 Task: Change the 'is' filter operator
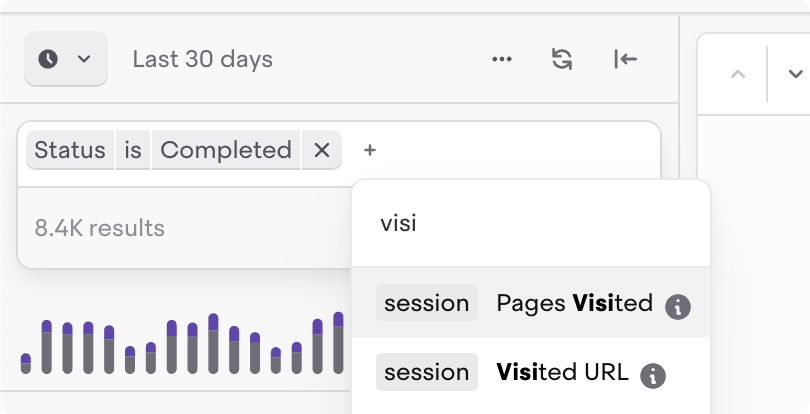[133, 150]
